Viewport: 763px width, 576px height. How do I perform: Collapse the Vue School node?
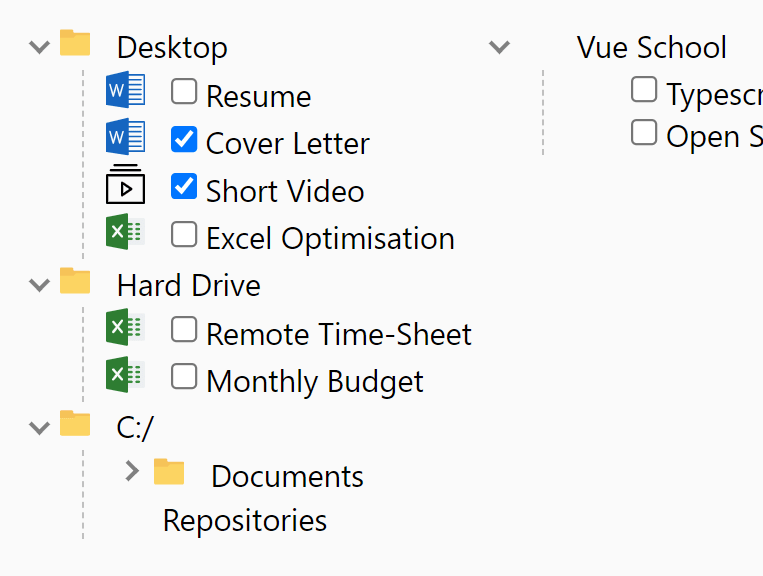(x=499, y=46)
